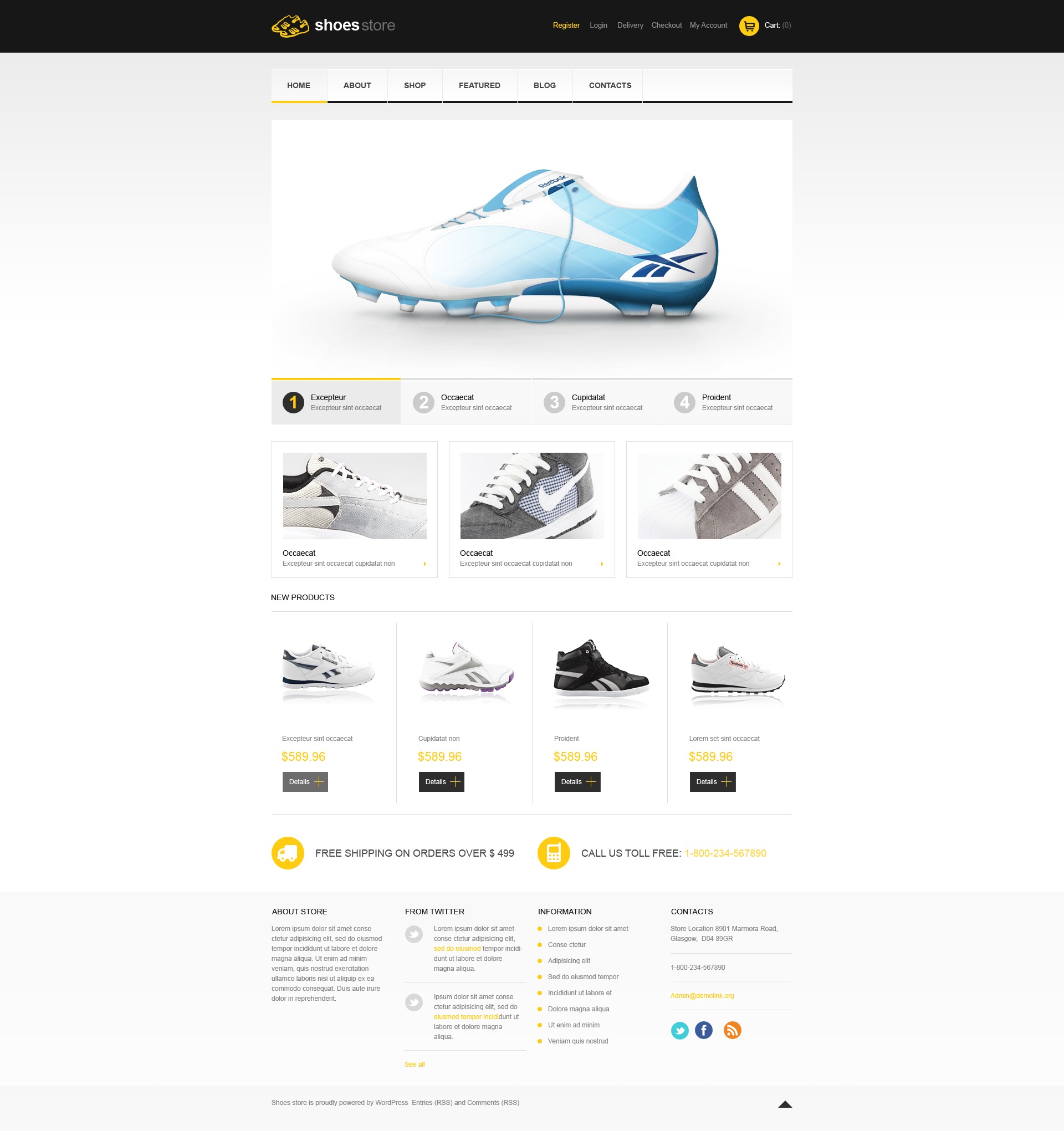Open the Nike checkered sneaker thumbnail
Viewport: 1064px width, 1131px height.
point(532,495)
